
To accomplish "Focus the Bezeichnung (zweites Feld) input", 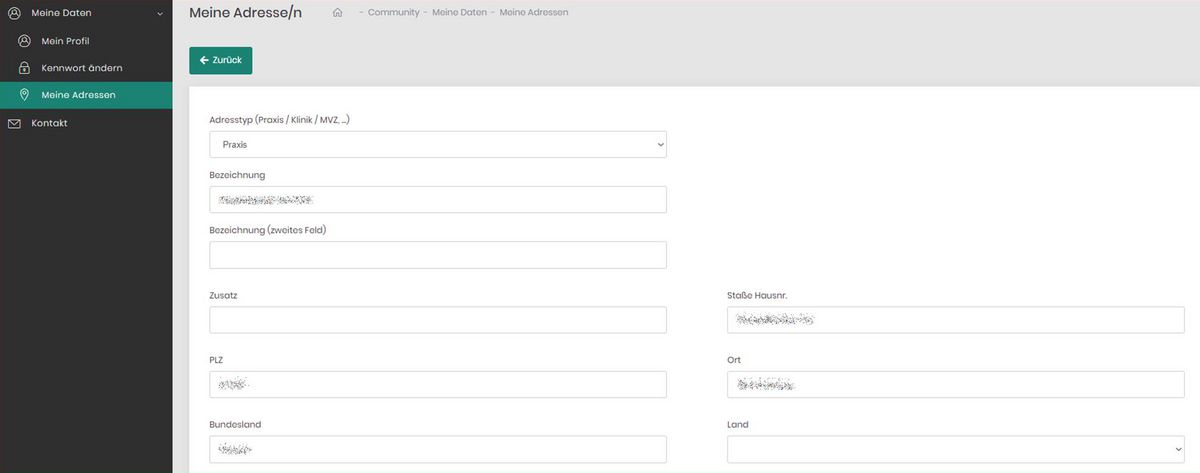I will pos(438,255).
